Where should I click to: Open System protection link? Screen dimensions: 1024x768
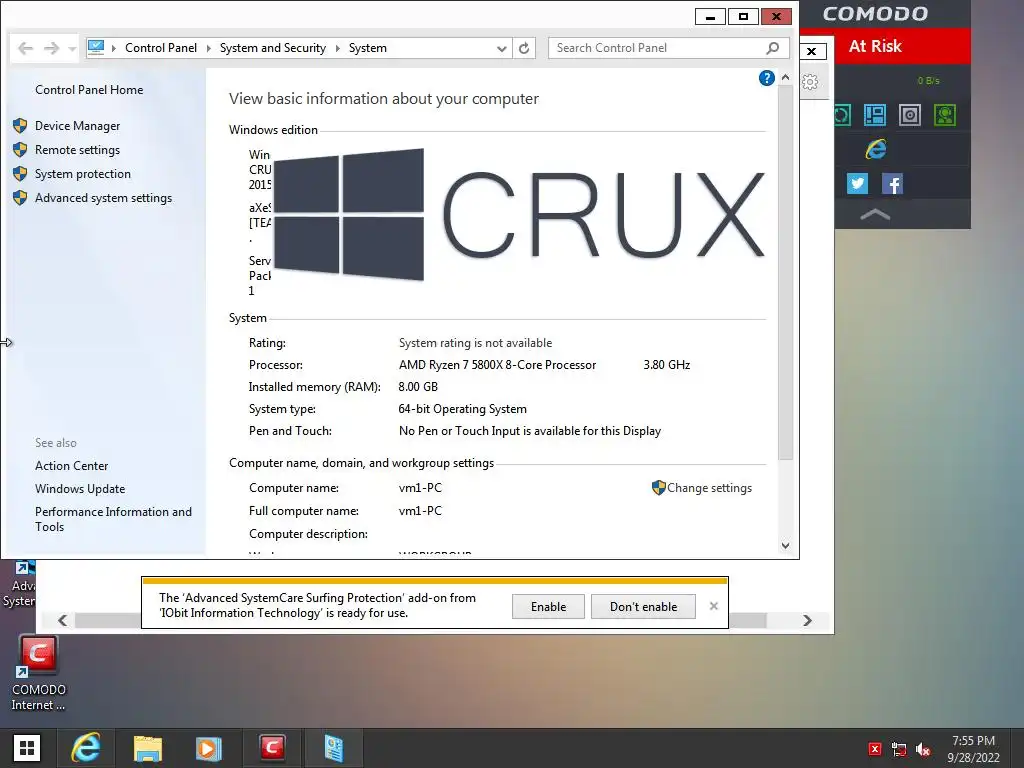pos(82,174)
